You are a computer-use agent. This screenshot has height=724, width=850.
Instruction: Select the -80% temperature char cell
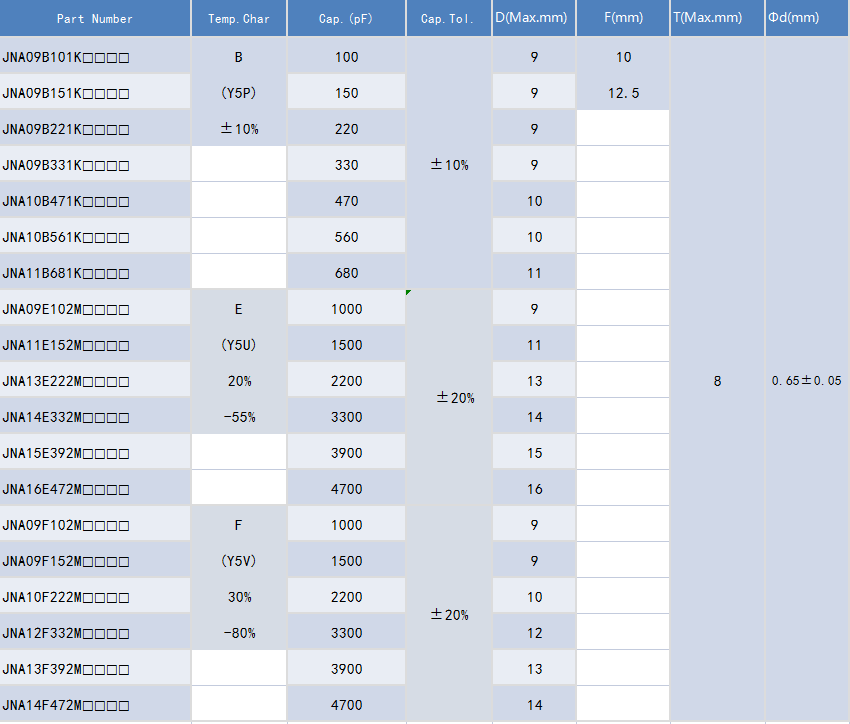pos(239,633)
